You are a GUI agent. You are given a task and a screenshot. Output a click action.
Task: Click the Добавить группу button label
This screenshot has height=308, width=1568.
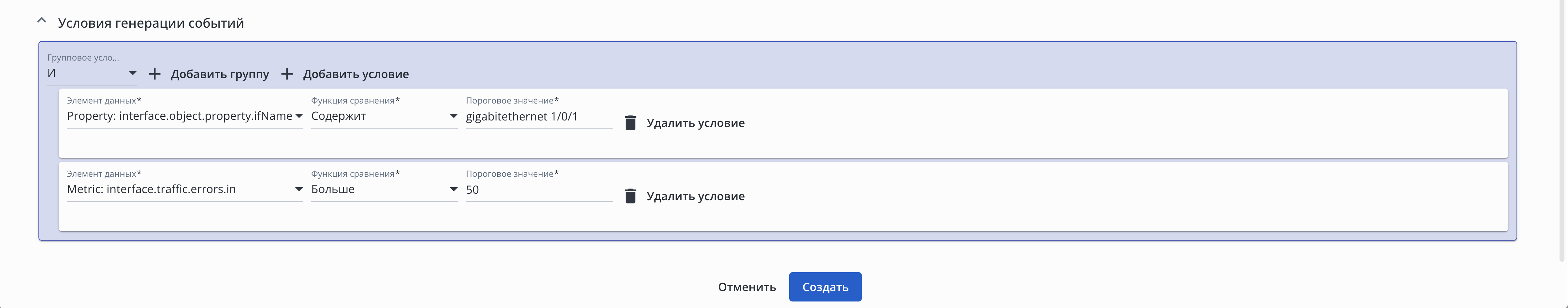220,74
